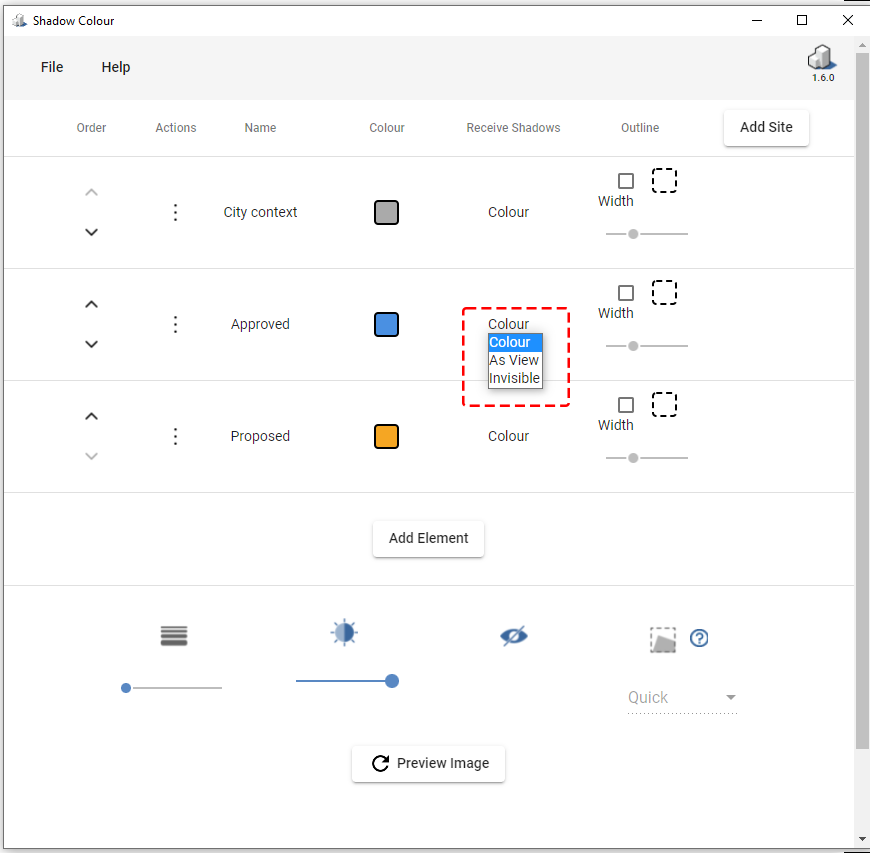Enable outline checkbox for City context
Viewport: 870px width, 853px height.
coord(626,181)
